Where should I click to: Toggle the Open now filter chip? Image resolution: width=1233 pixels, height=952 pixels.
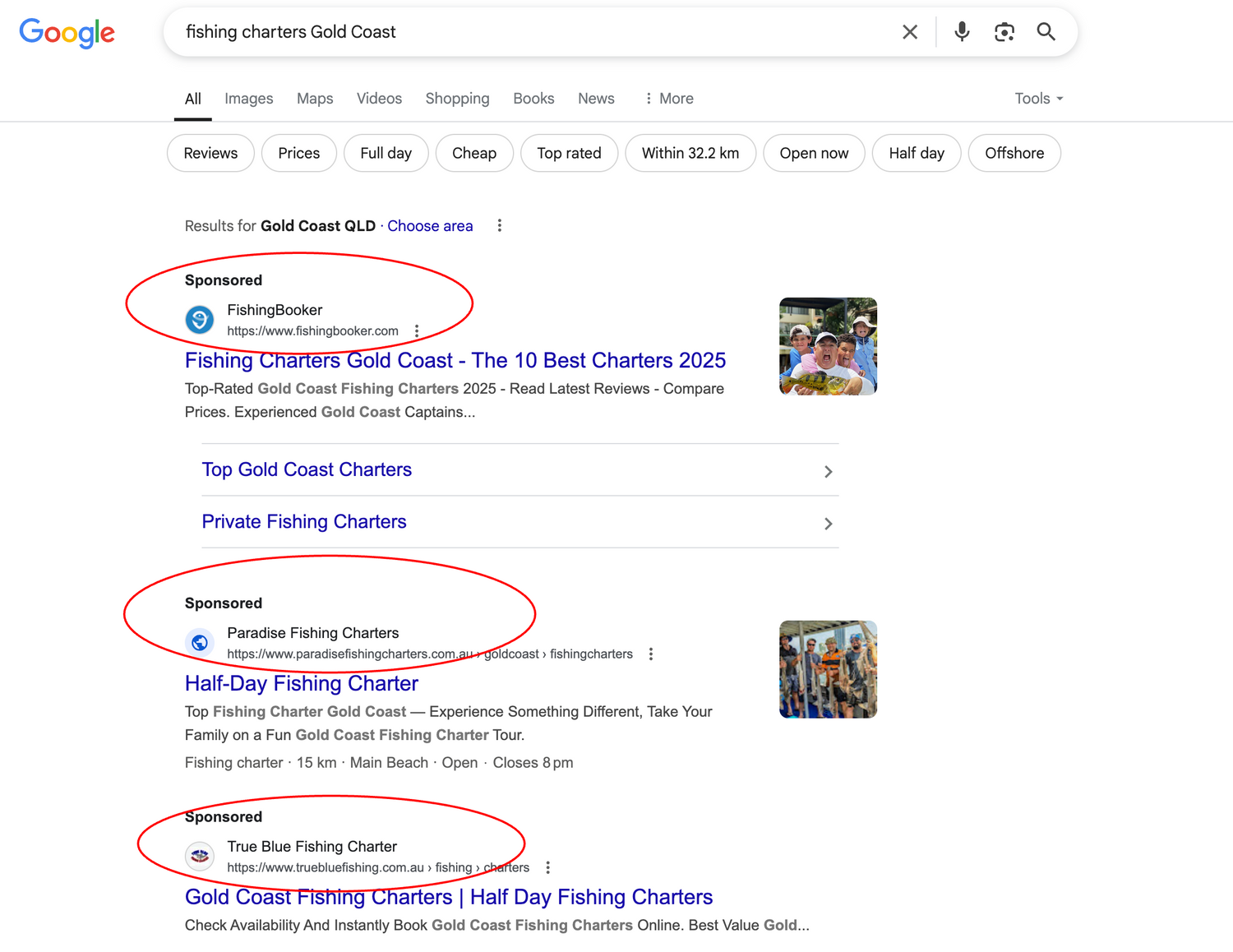coord(813,153)
